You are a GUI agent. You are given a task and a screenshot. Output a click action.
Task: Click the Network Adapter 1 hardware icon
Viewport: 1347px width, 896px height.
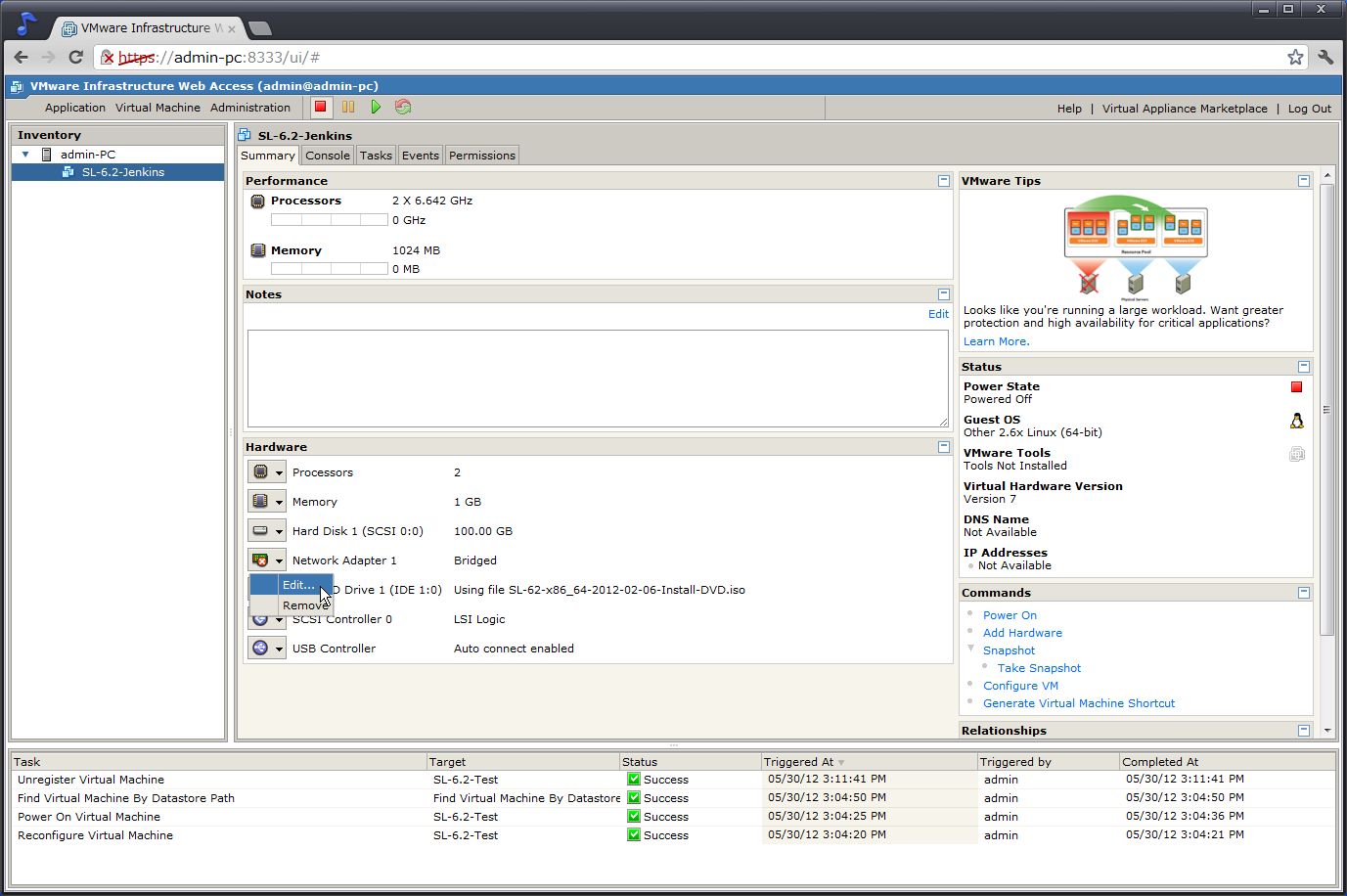(260, 560)
